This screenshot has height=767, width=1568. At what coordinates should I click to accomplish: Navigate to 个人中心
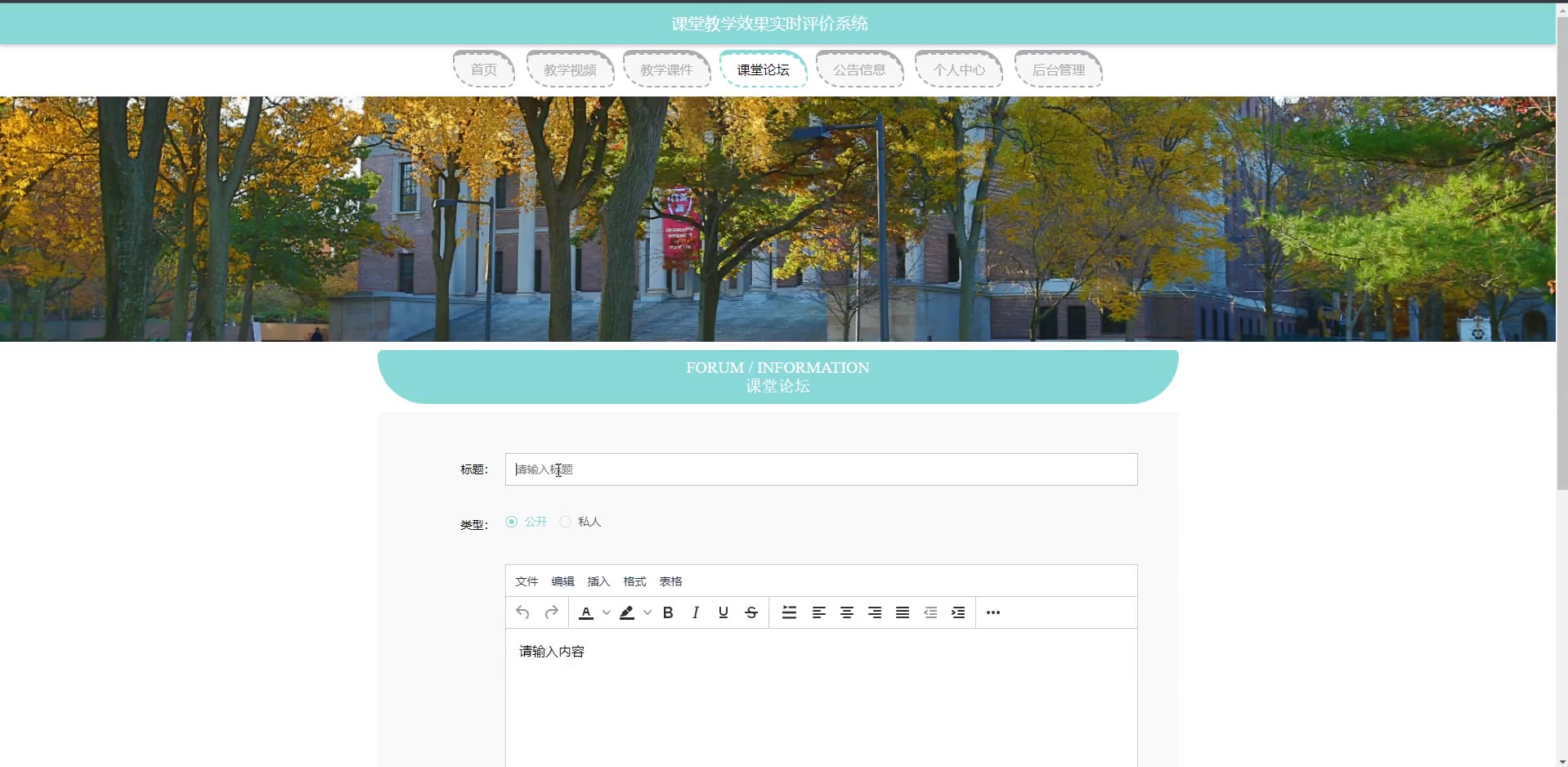pos(959,70)
